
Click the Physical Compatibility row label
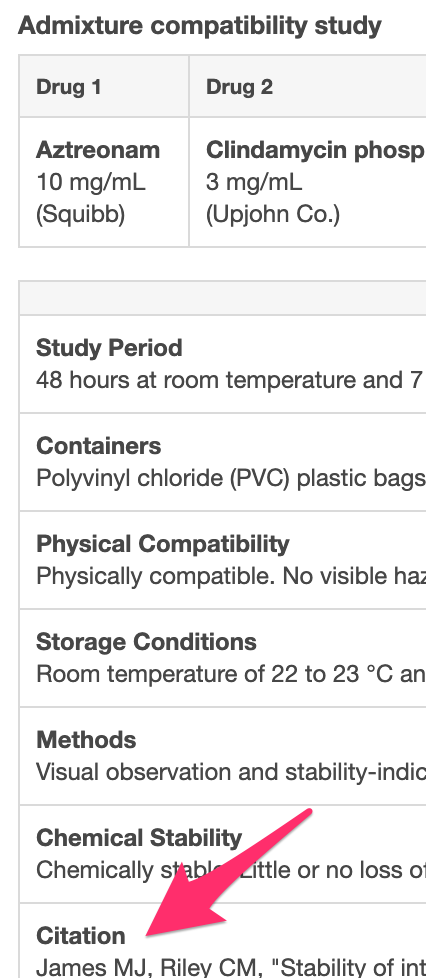(163, 543)
